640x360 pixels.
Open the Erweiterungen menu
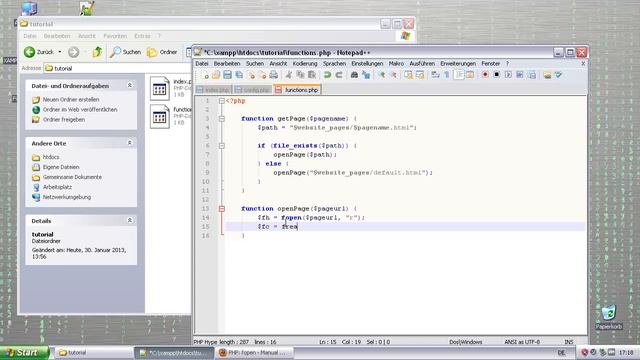[x=458, y=64]
